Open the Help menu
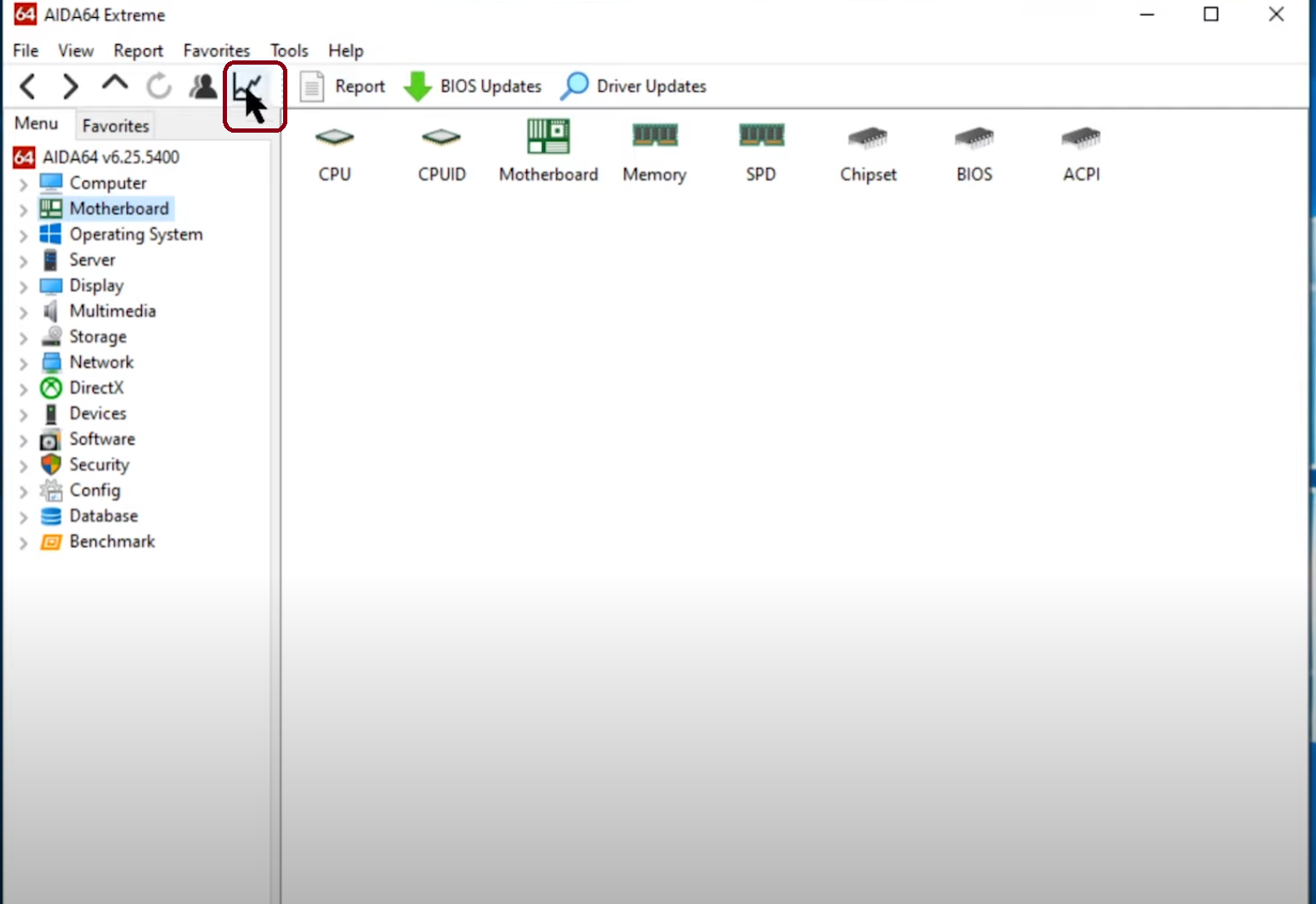The width and height of the screenshot is (1316, 904). (346, 51)
